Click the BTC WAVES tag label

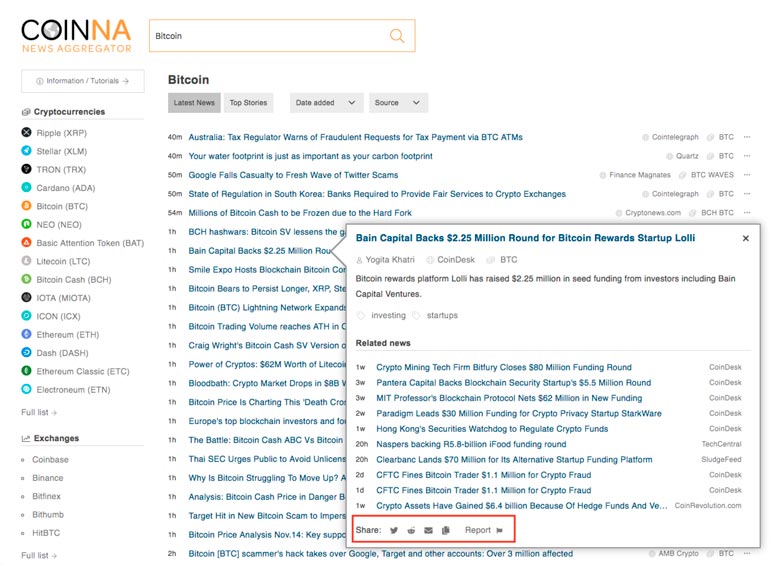[712, 175]
